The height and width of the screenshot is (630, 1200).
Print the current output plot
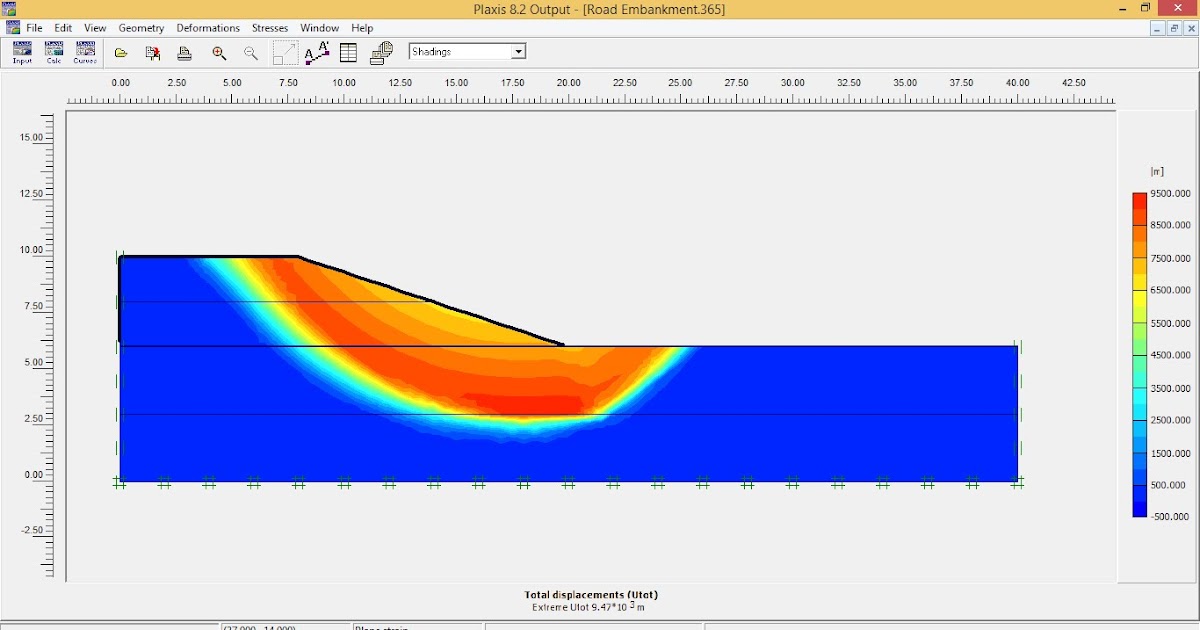[x=185, y=51]
